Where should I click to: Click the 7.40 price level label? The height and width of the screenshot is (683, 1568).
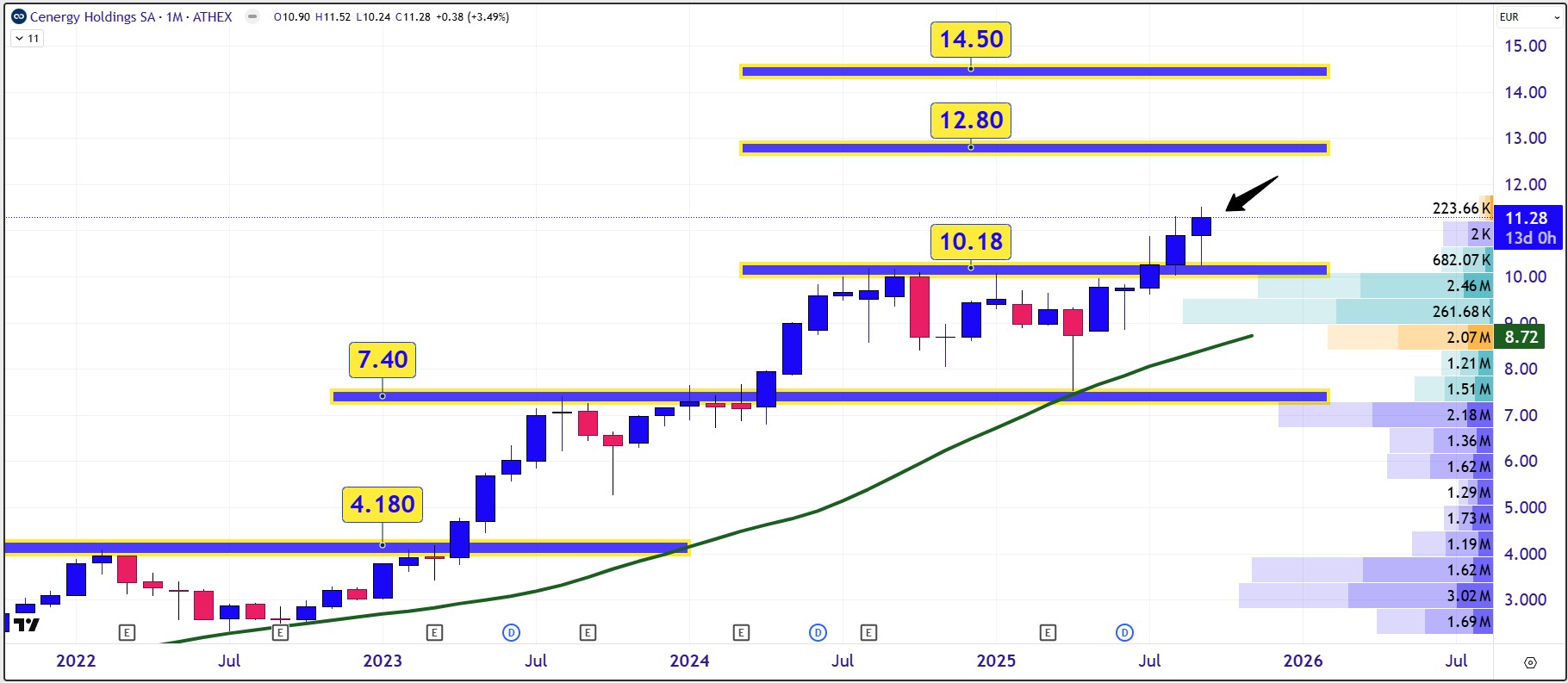(383, 359)
